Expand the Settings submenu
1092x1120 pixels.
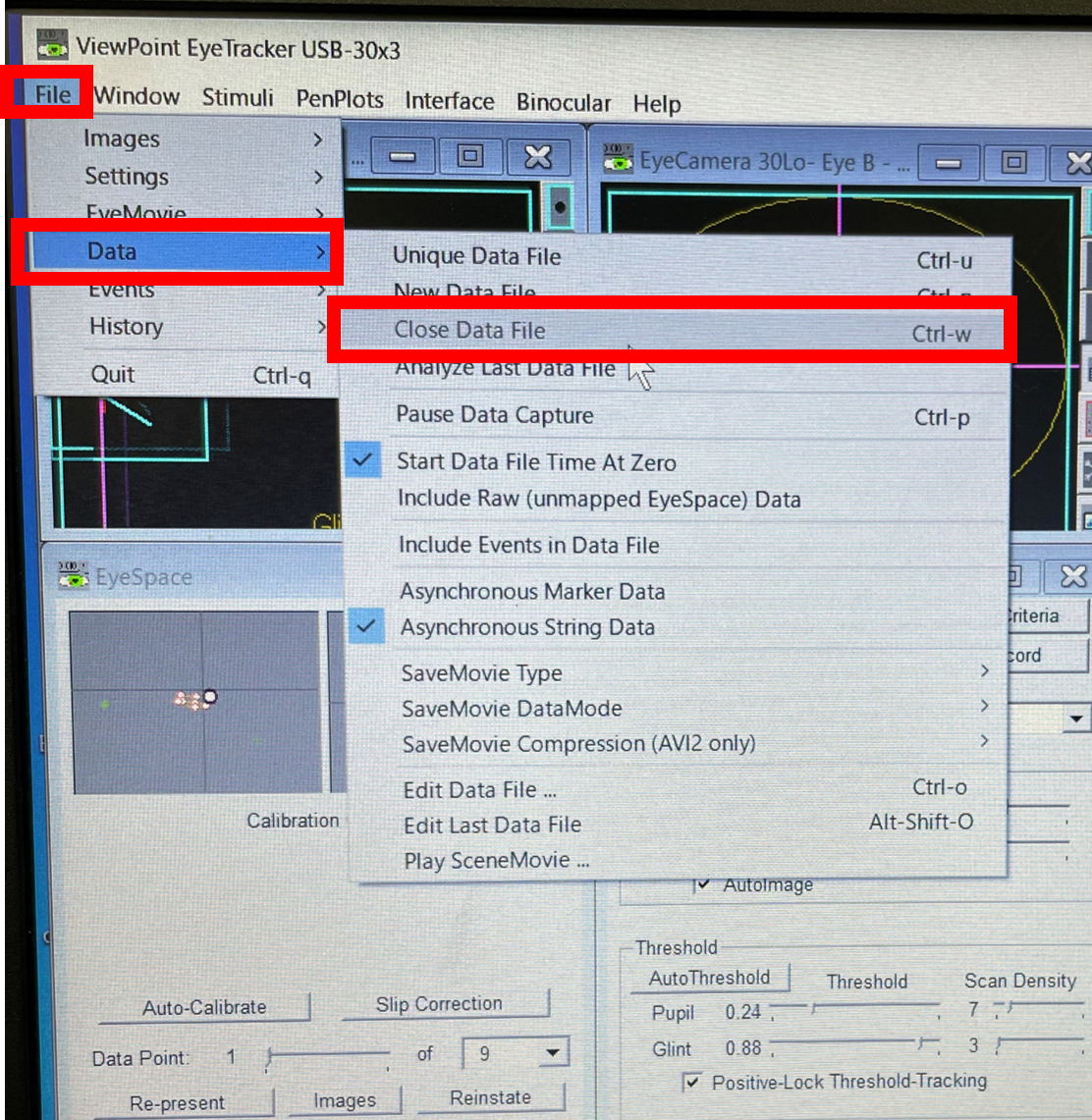click(x=184, y=176)
